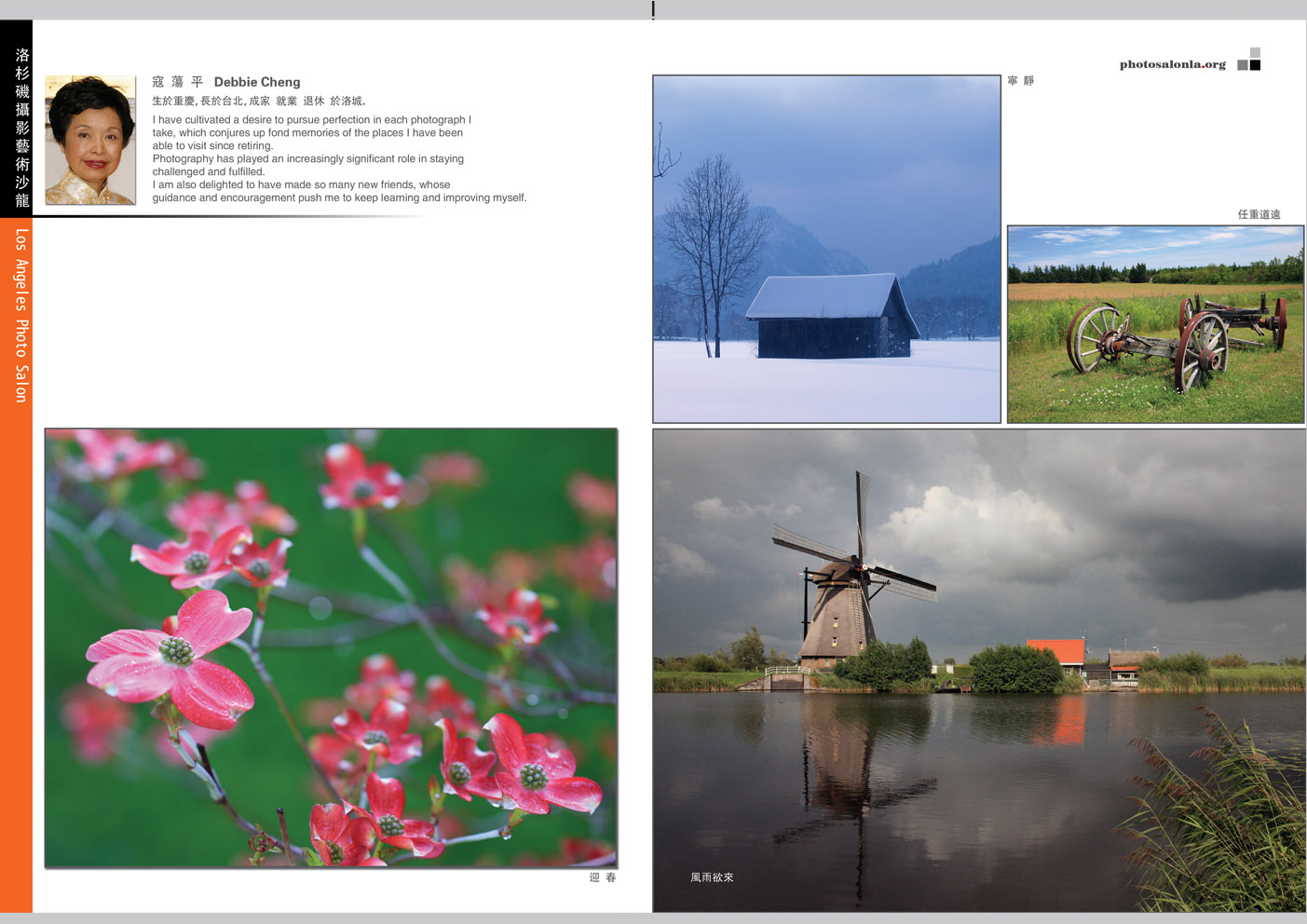
Task: Select the Chinese name 寇藹平
Action: pos(177,82)
